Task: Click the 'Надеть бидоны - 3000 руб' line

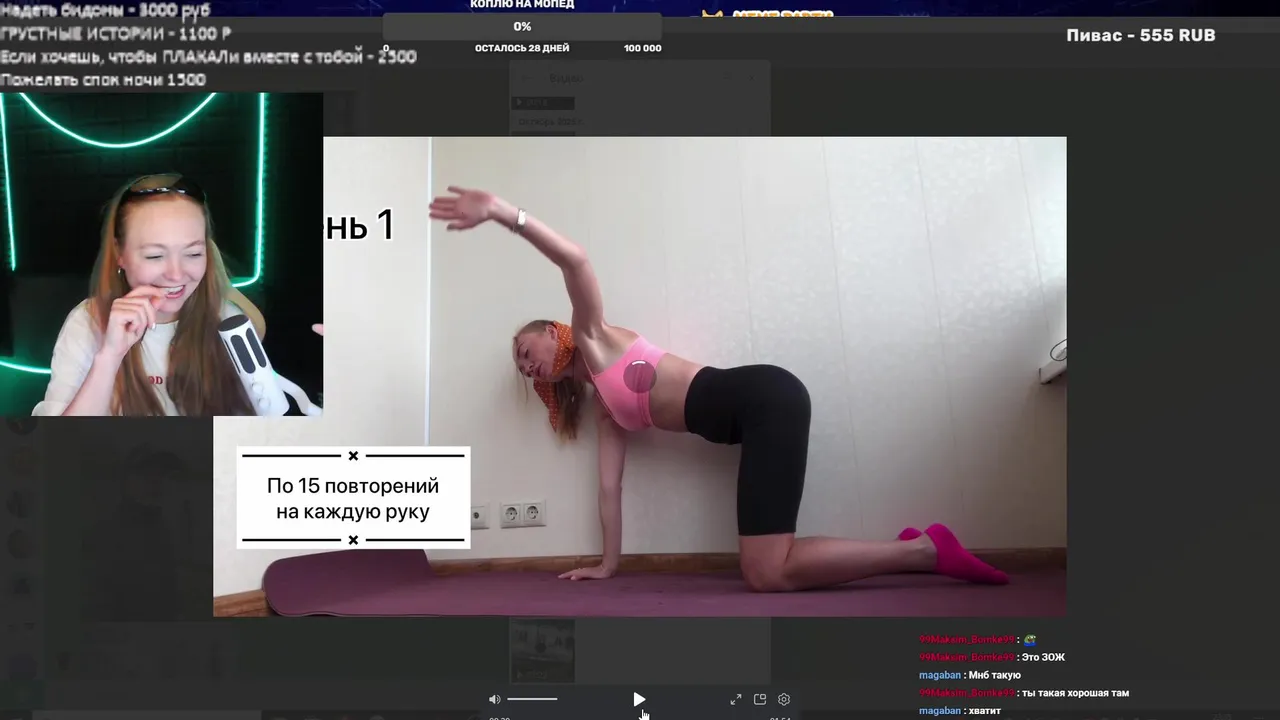Action: click(x=105, y=13)
